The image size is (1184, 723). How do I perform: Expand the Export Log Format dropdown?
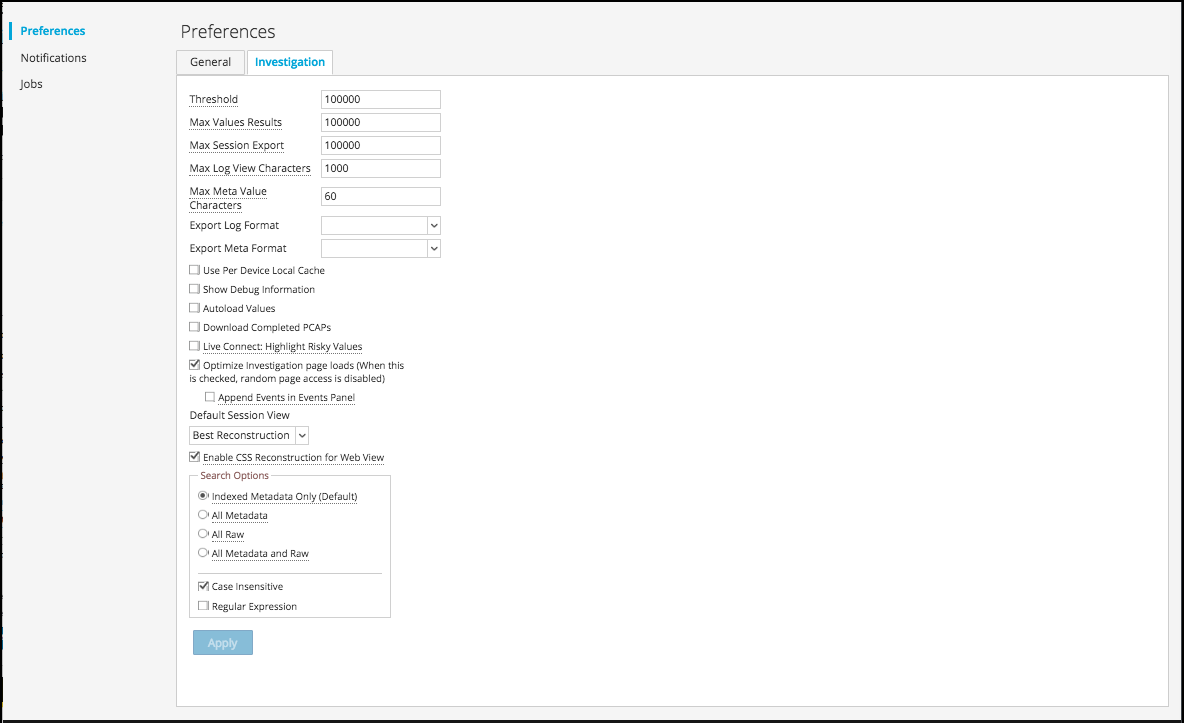tap(380, 226)
